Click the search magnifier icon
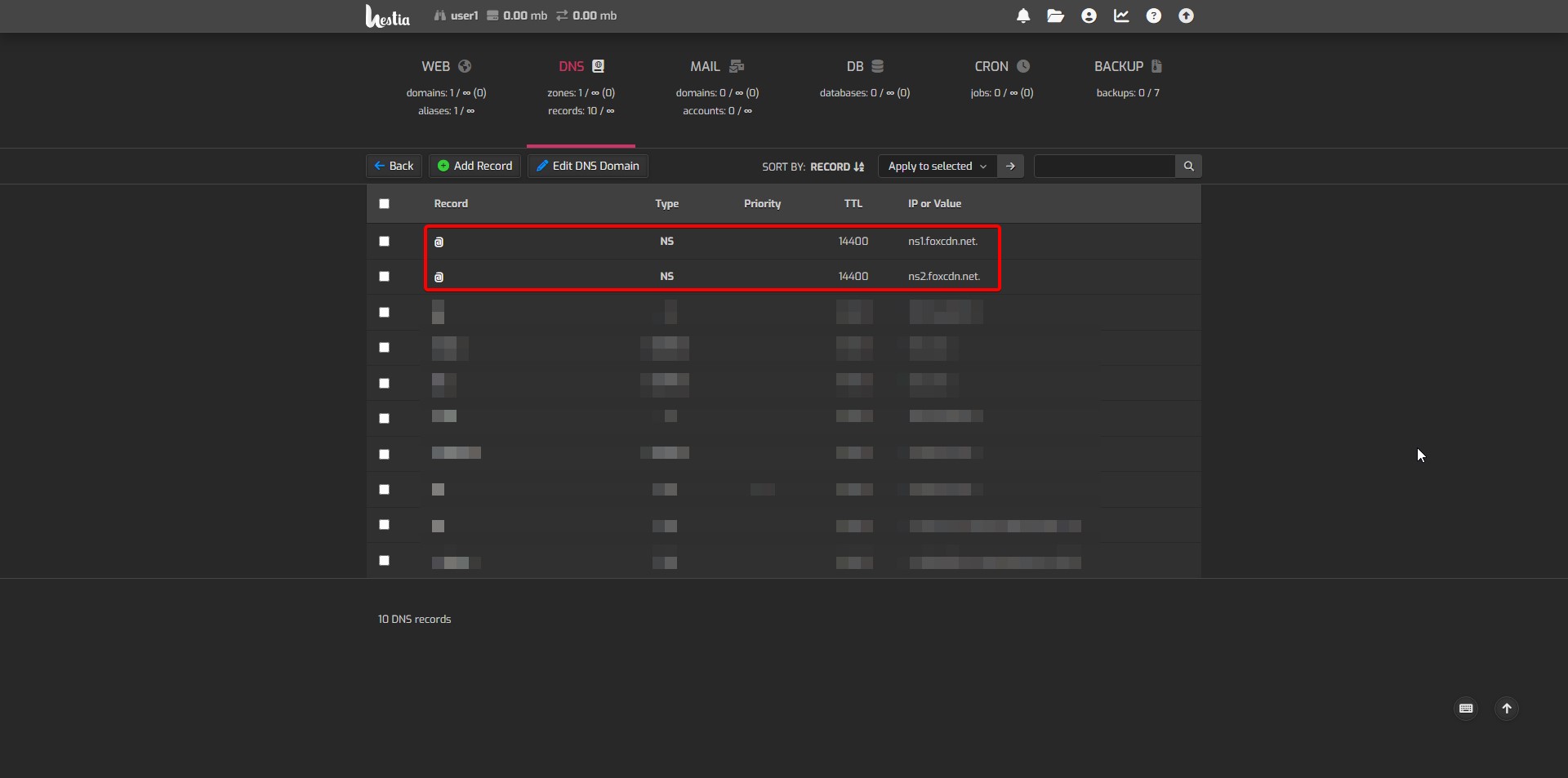 coord(1188,167)
